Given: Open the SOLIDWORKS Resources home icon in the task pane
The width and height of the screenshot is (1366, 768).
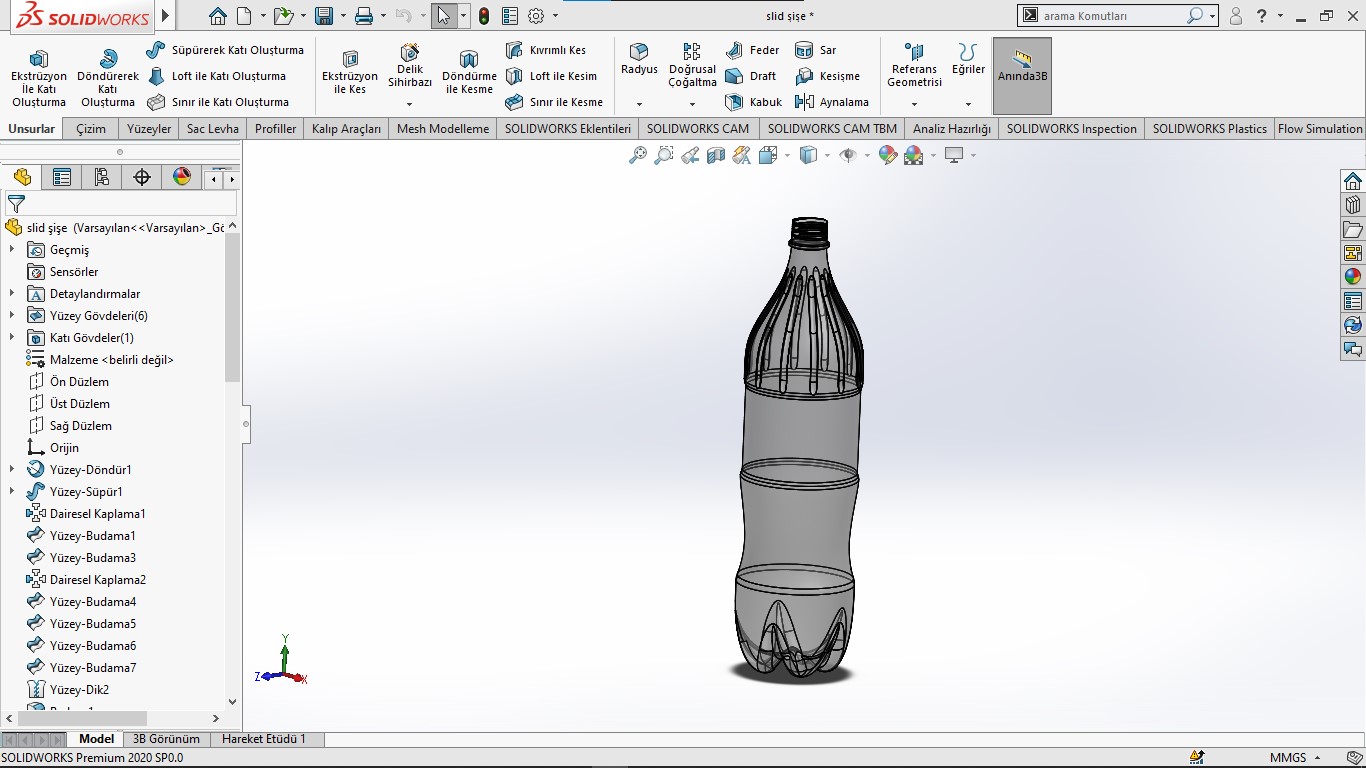Looking at the screenshot, I should [1353, 181].
